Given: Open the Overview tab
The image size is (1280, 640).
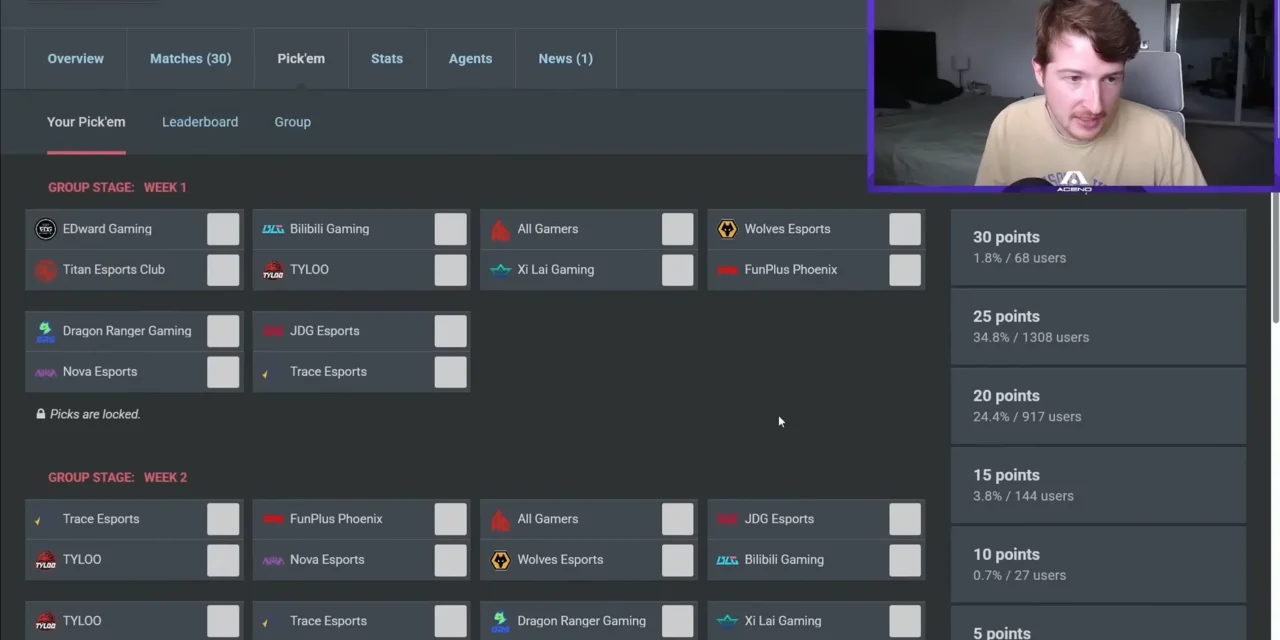Looking at the screenshot, I should 76,59.
